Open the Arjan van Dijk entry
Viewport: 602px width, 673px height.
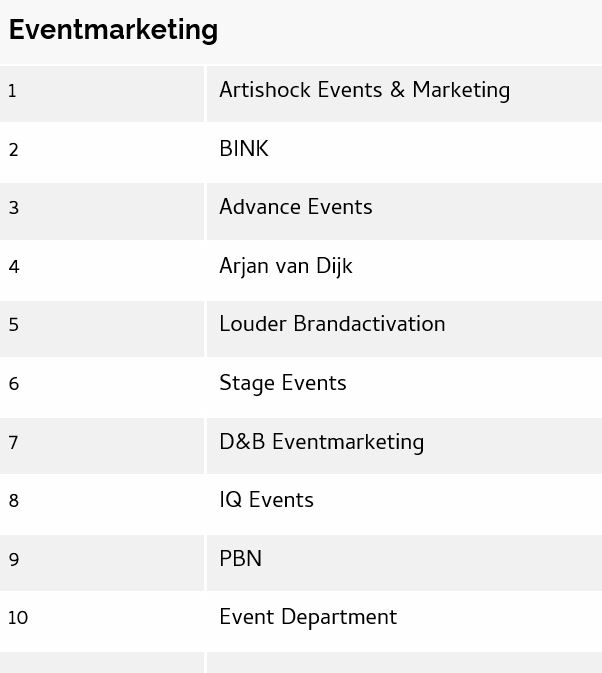point(285,267)
